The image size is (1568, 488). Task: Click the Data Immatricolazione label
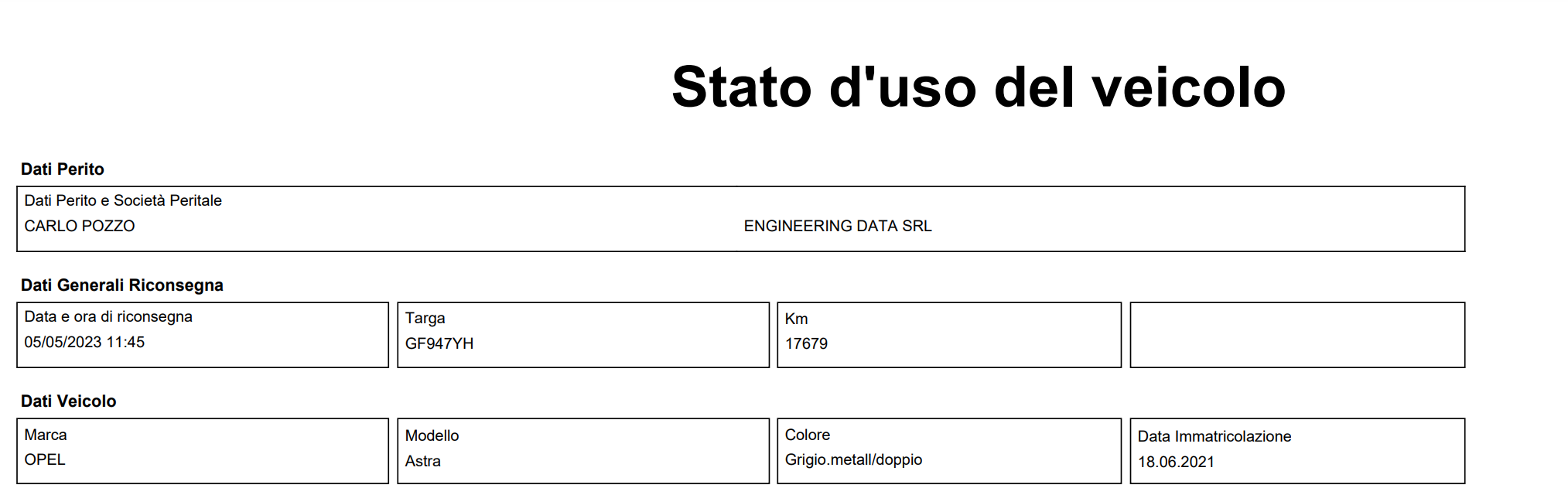click(x=1214, y=436)
